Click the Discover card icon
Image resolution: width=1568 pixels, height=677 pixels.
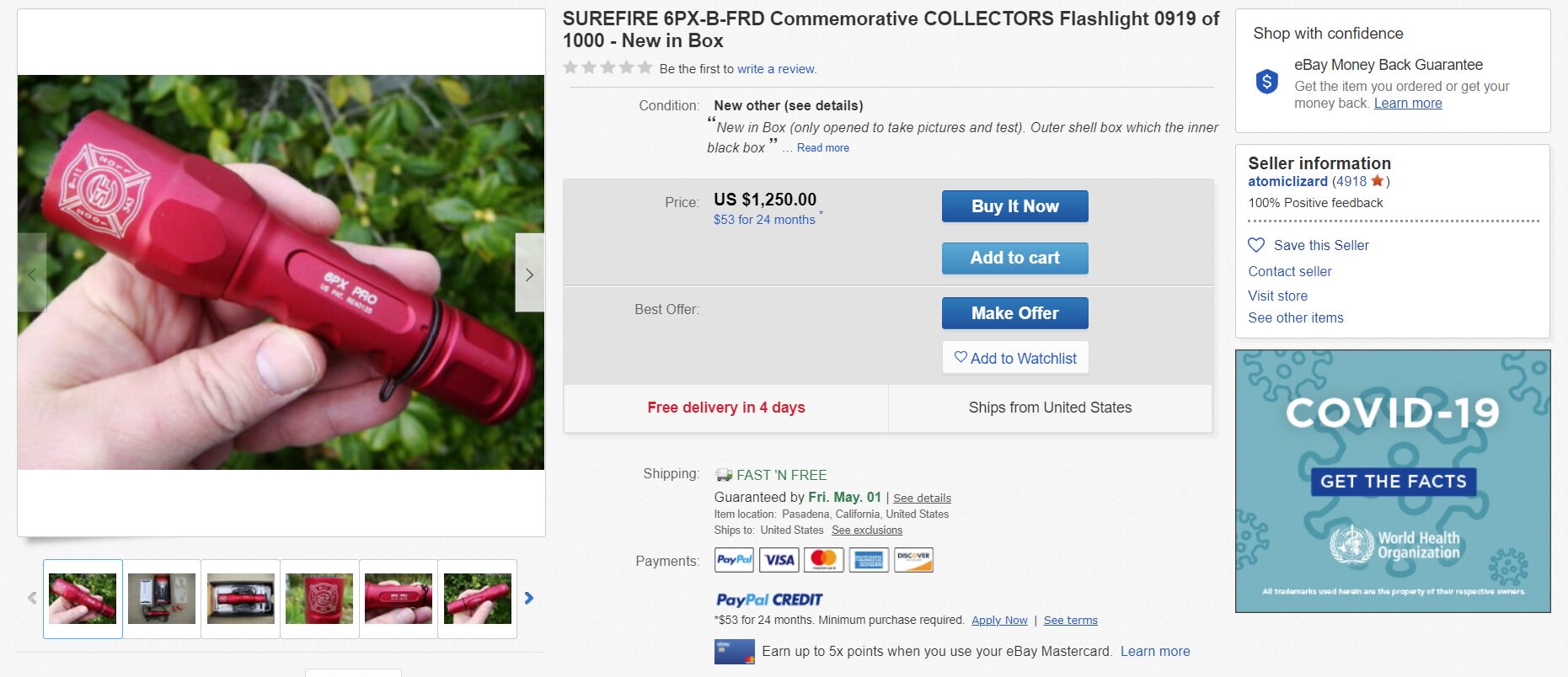click(x=913, y=560)
